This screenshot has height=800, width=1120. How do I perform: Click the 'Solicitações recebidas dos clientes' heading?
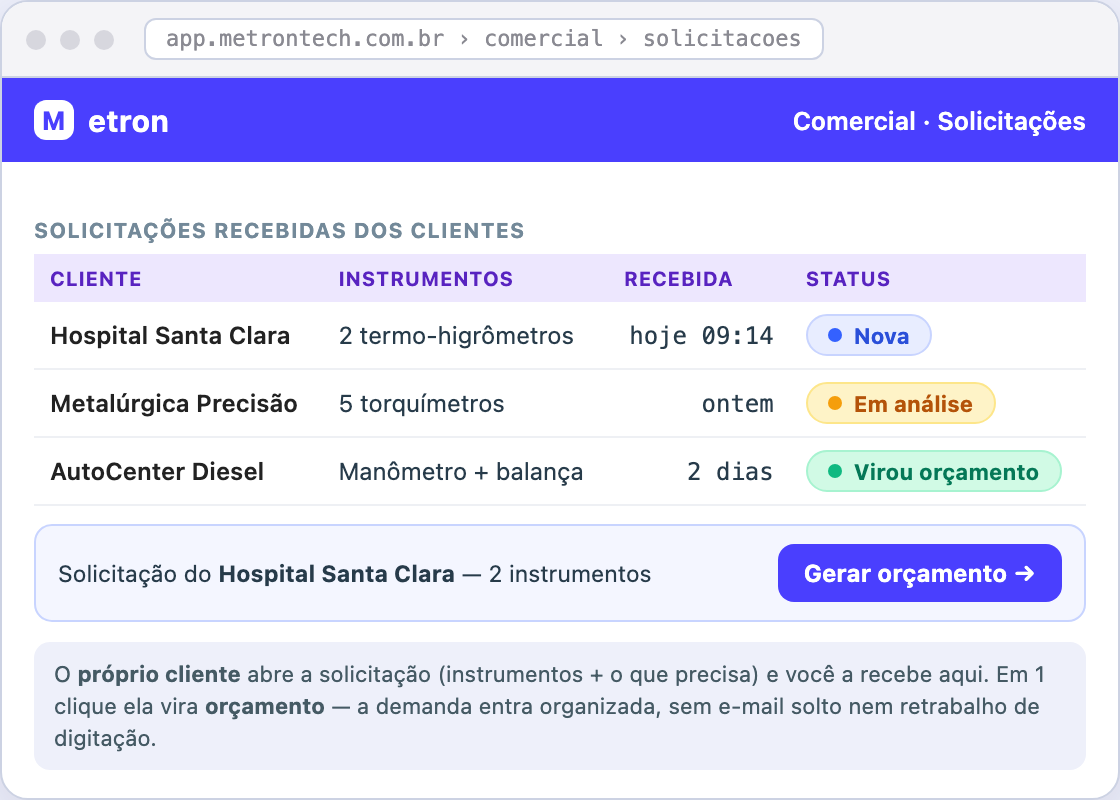279,230
